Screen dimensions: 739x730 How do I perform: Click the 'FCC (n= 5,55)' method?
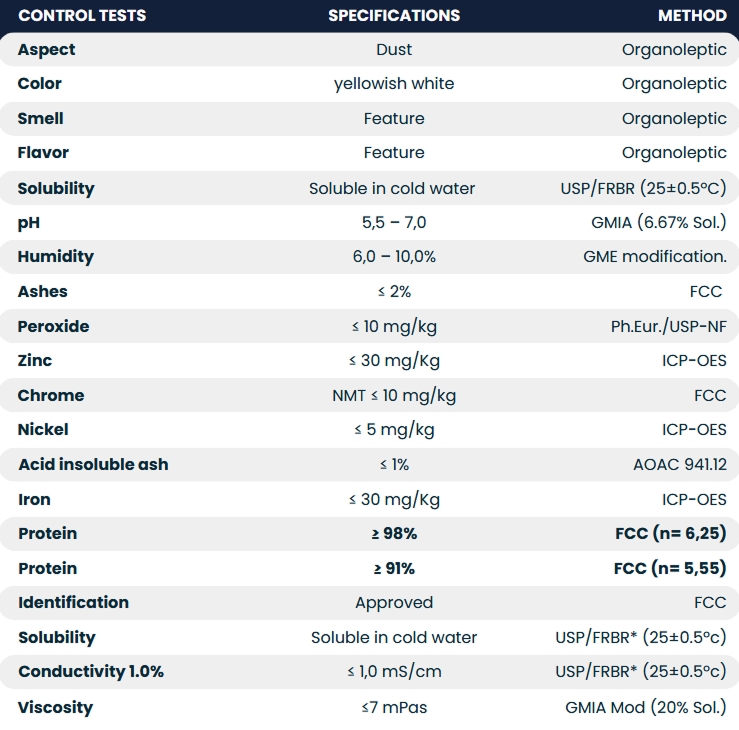(x=670, y=569)
